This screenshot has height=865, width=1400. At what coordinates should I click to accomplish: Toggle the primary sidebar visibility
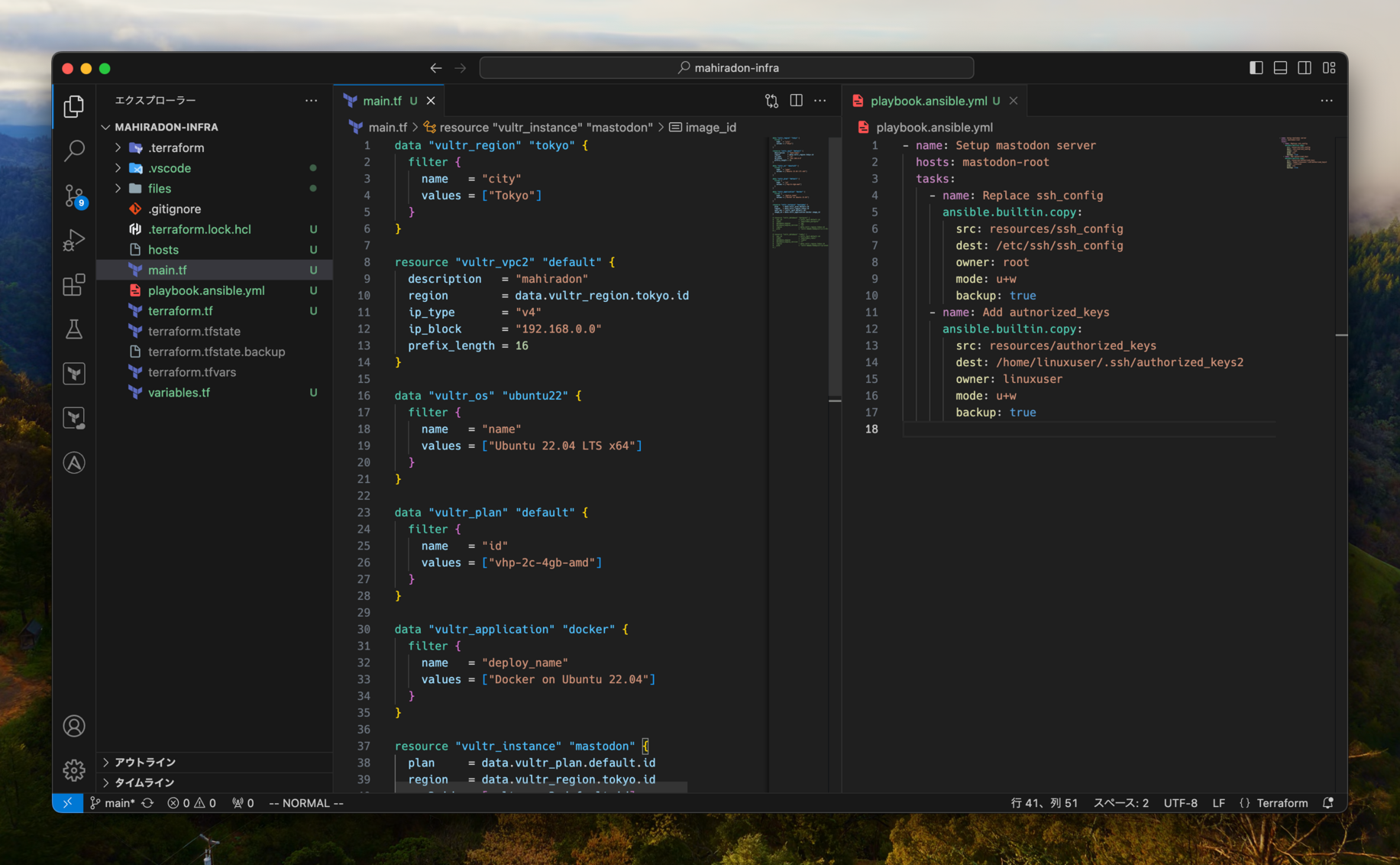(1256, 68)
